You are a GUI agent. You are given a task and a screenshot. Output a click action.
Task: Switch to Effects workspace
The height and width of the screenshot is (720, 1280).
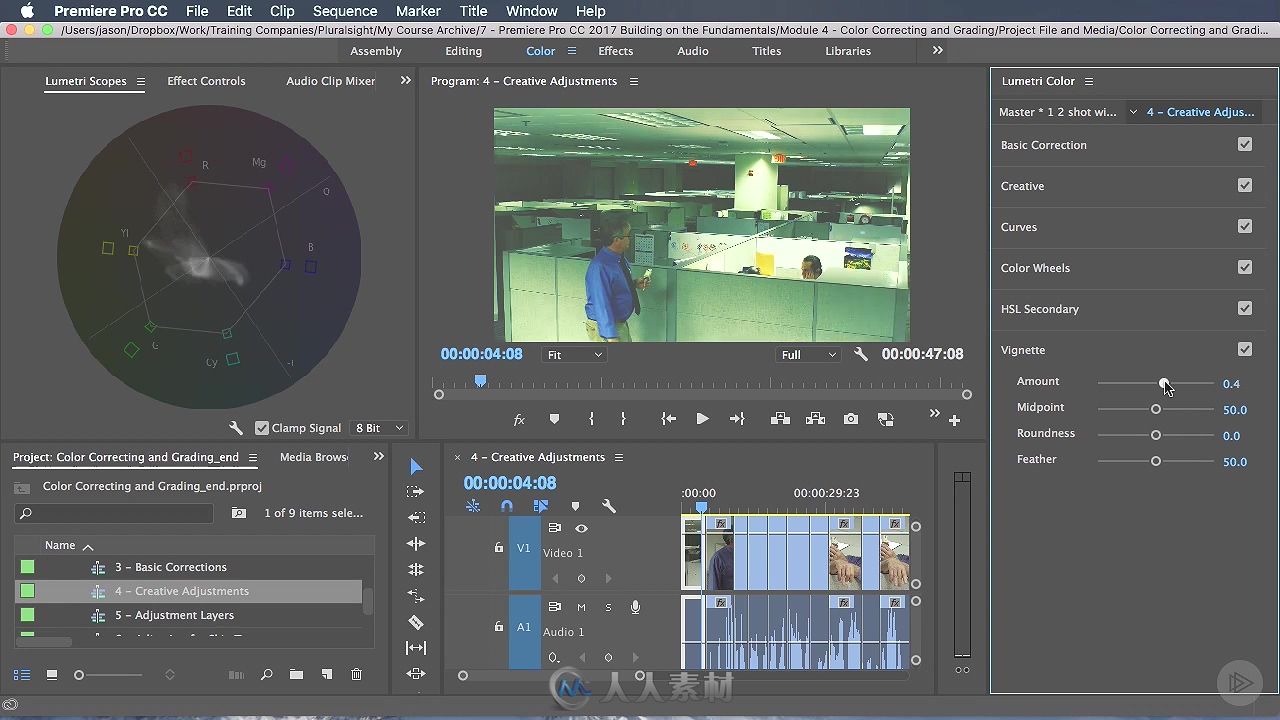(x=615, y=51)
